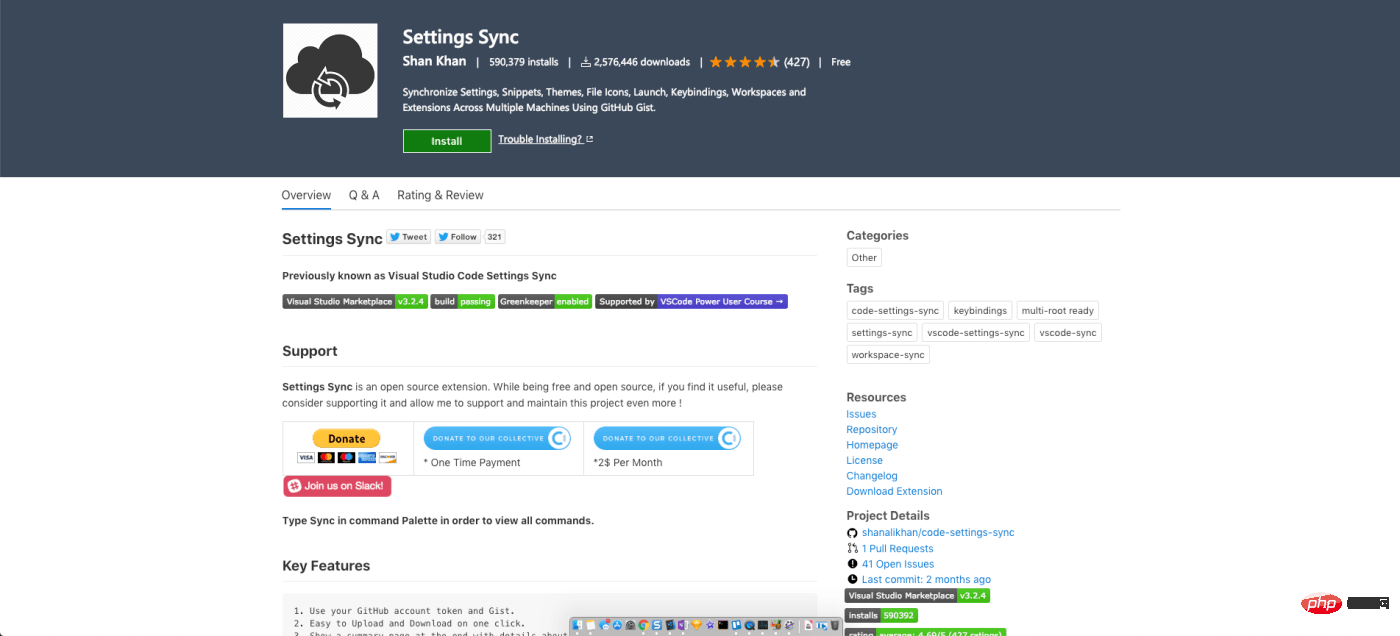Select the keybindings tag
The width and height of the screenshot is (1400, 636).
[980, 311]
